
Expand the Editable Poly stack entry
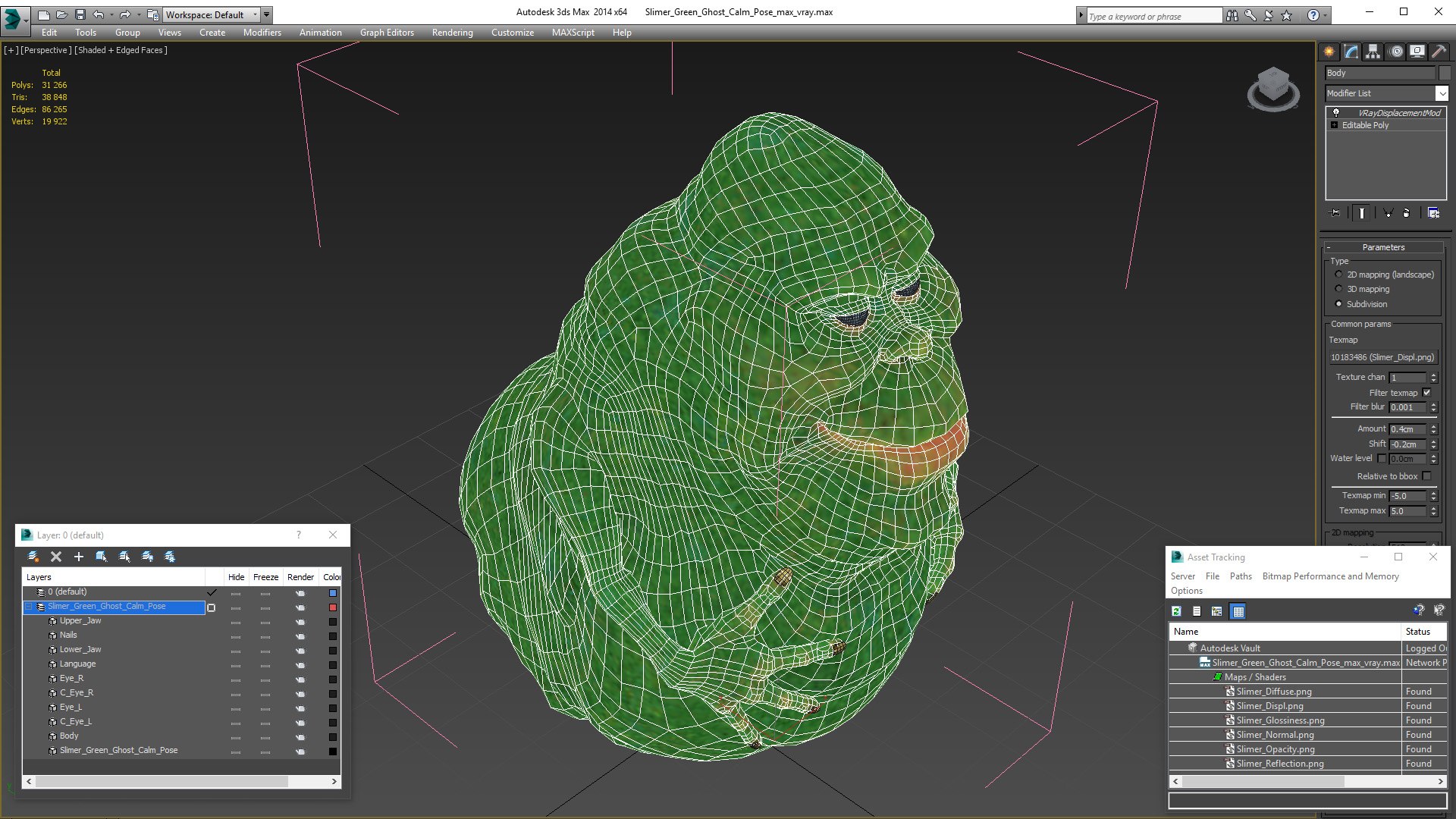[1335, 125]
